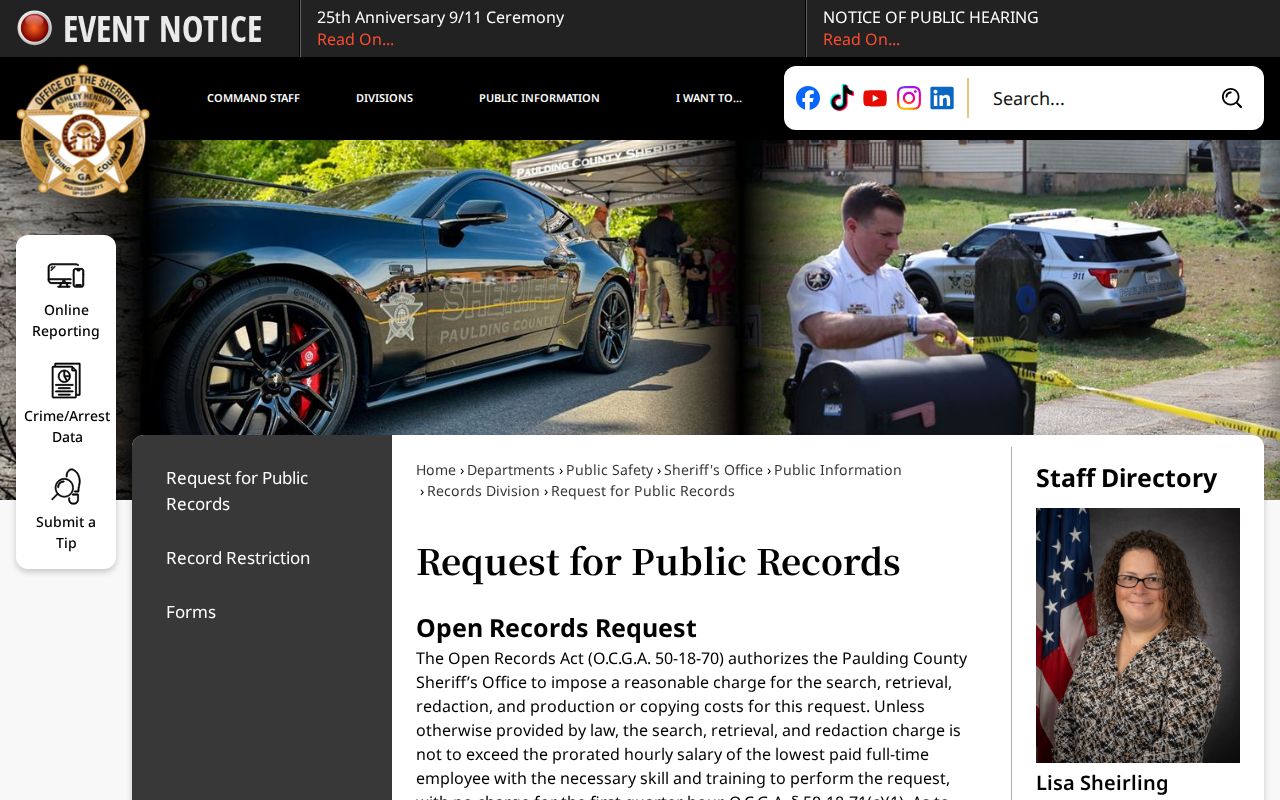Viewport: 1280px width, 800px height.
Task: Read on about Notice of Public Hearing
Action: (861, 39)
